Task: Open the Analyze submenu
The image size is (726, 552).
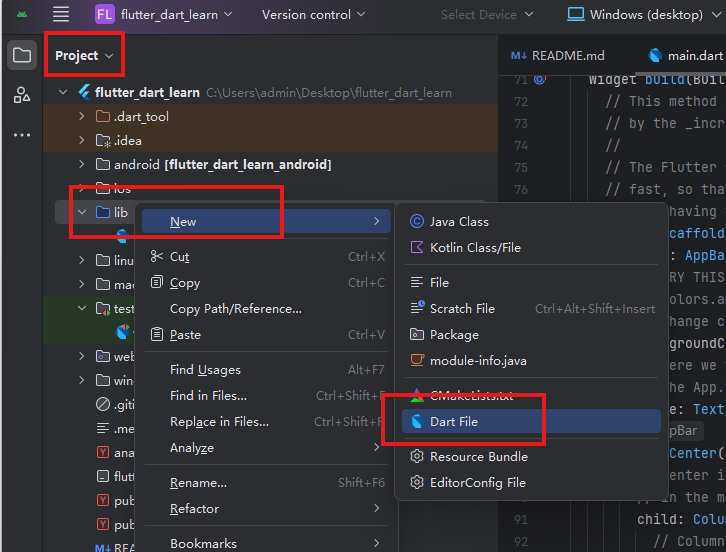Action: click(266, 447)
